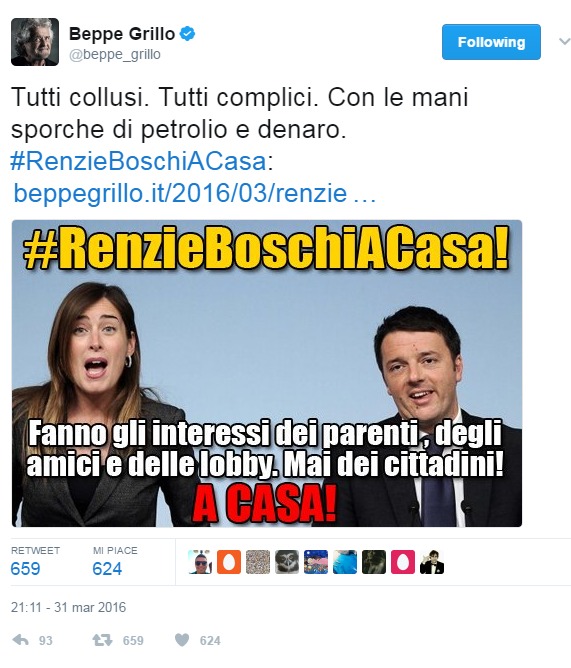
Task: Expand the tweet options chevron
Action: tap(565, 42)
